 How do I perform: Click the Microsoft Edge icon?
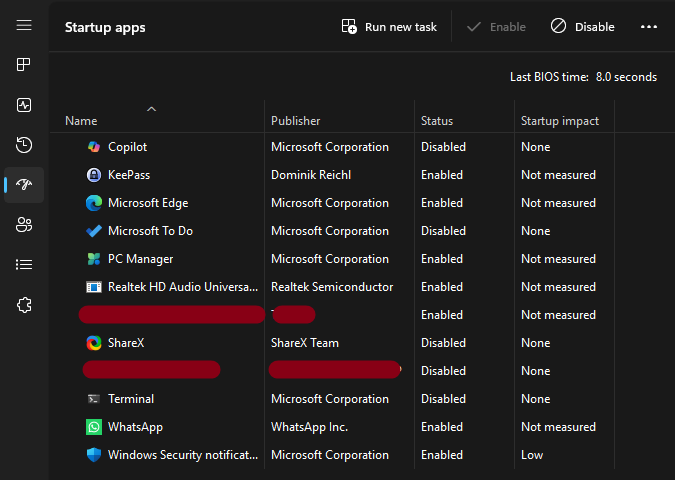click(94, 203)
